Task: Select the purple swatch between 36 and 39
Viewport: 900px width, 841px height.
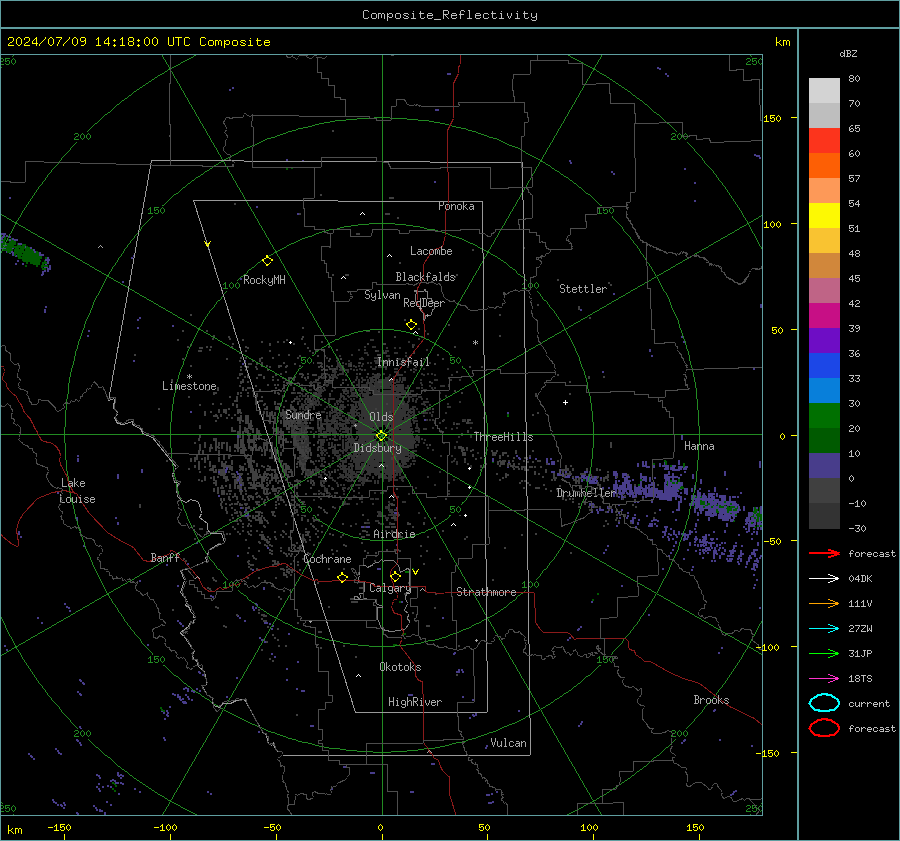Action: point(824,340)
